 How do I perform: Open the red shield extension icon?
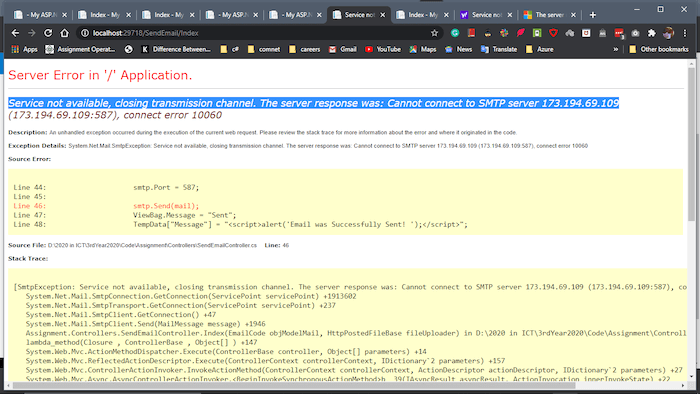tap(554, 33)
